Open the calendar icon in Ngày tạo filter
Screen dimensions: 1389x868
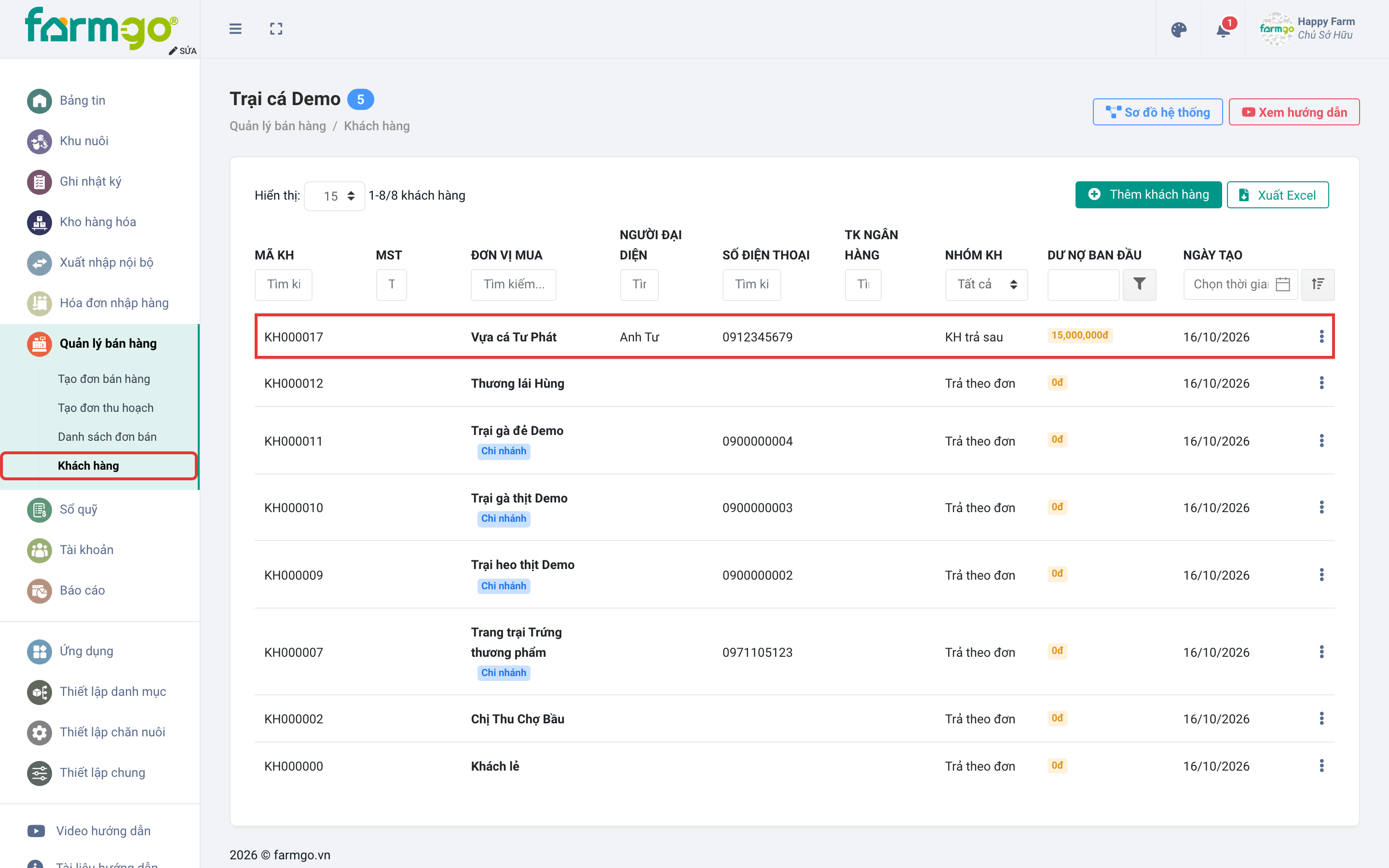(x=1283, y=284)
